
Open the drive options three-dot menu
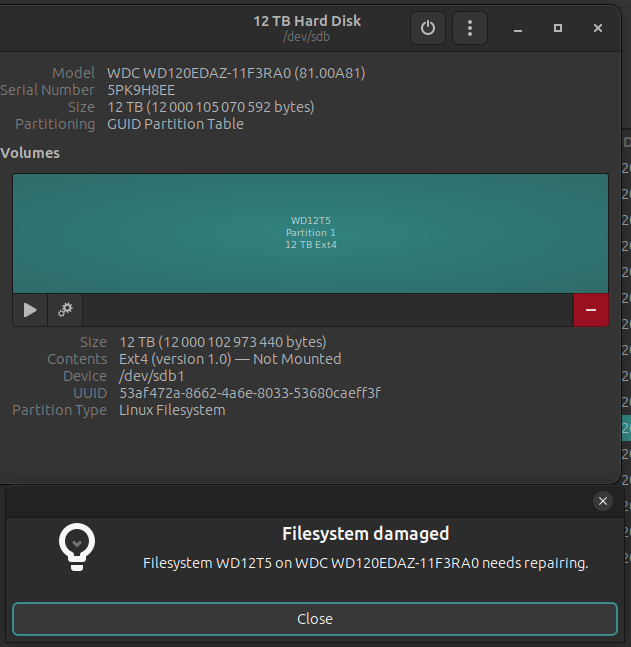coord(470,28)
